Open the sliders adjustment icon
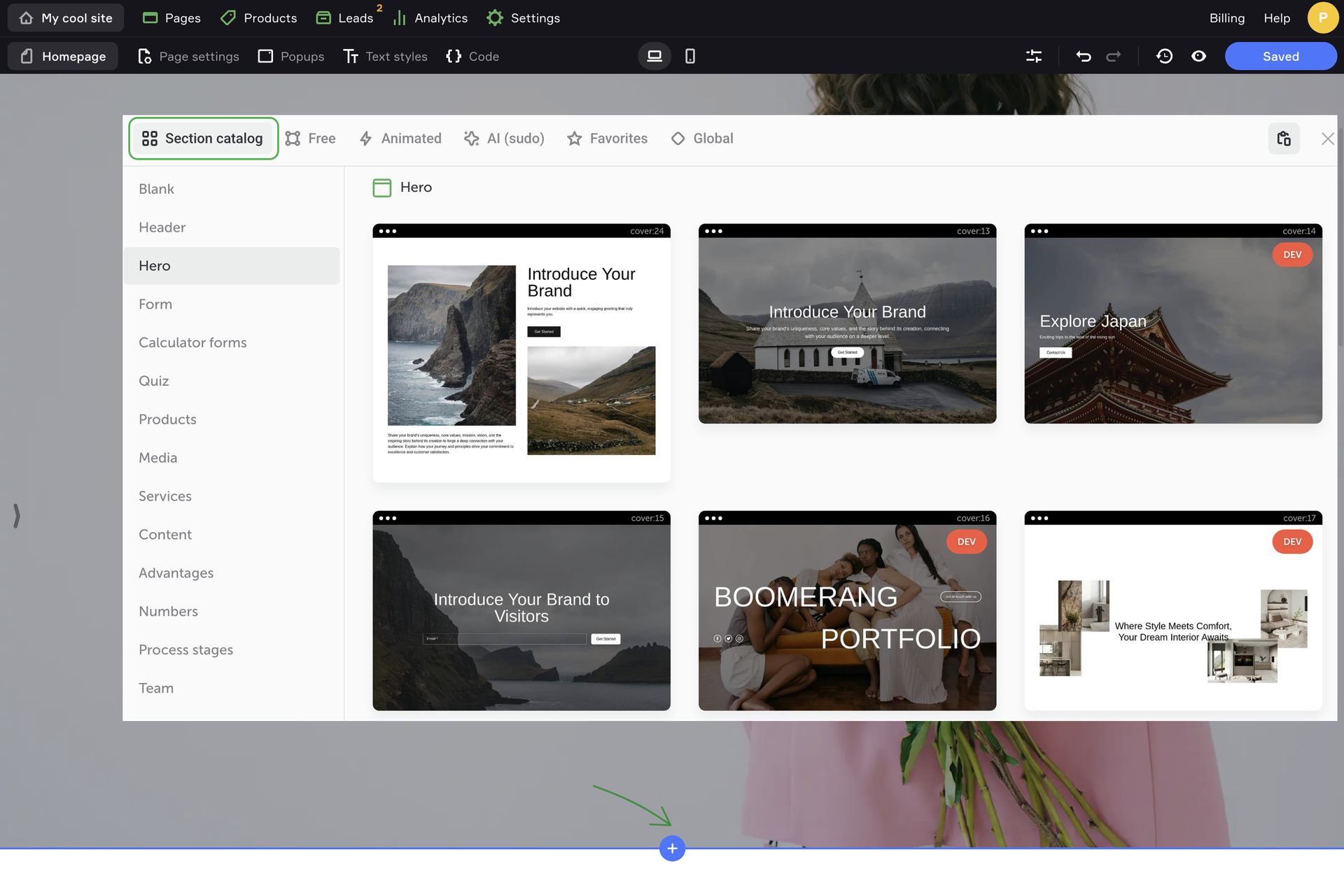The image size is (1344, 896). [1034, 56]
